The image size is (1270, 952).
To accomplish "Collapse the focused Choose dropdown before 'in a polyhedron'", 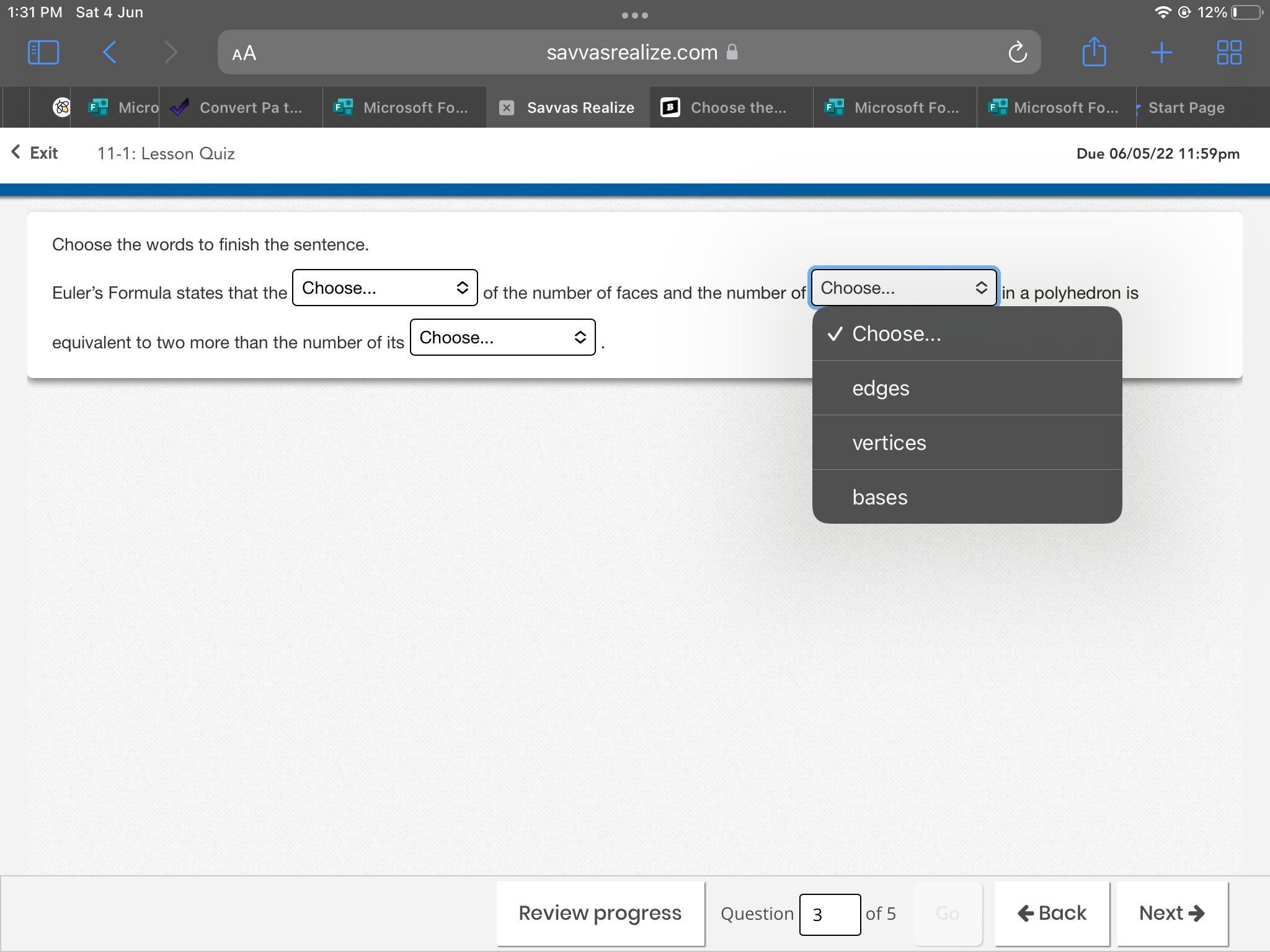I will pos(904,288).
